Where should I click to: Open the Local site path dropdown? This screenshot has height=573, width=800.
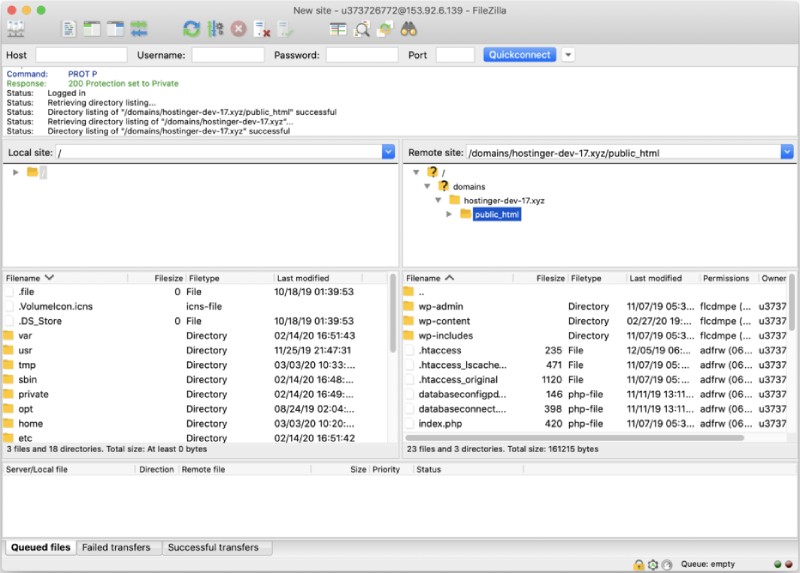[x=388, y=152]
